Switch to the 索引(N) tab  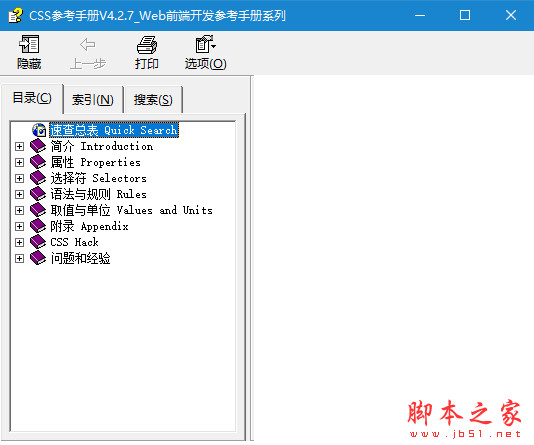[93, 100]
